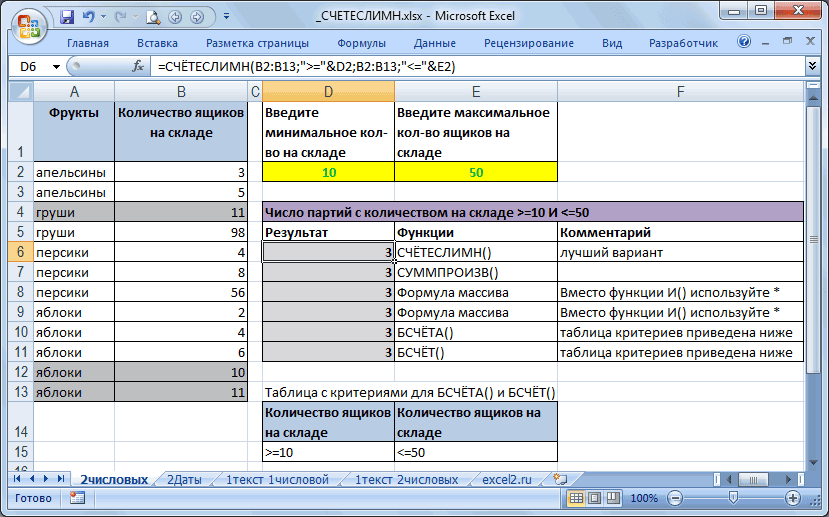829x517 pixels.
Task: Click the Save icon in quick access toolbar
Action: [67, 17]
